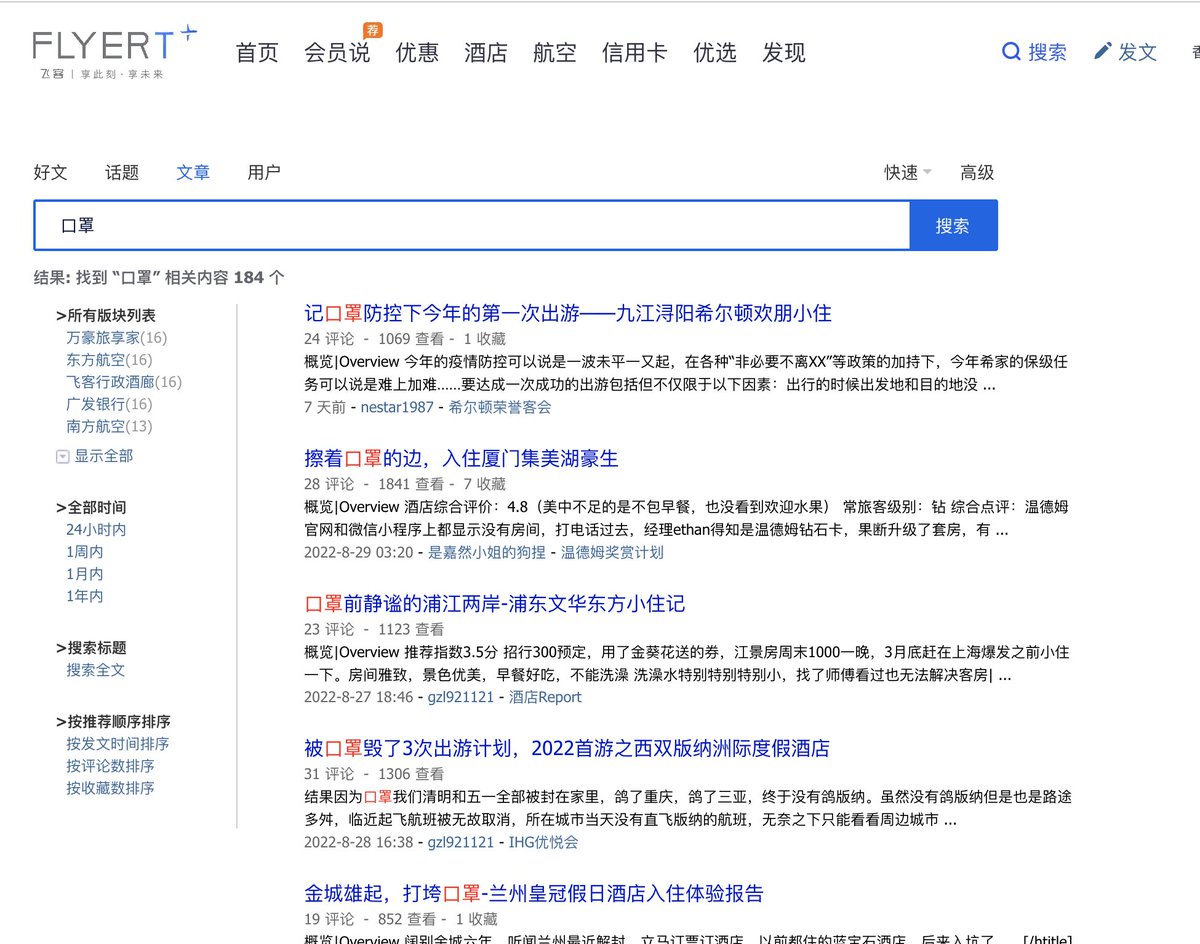
Task: Switch to the 用户 tab
Action: coord(264,172)
